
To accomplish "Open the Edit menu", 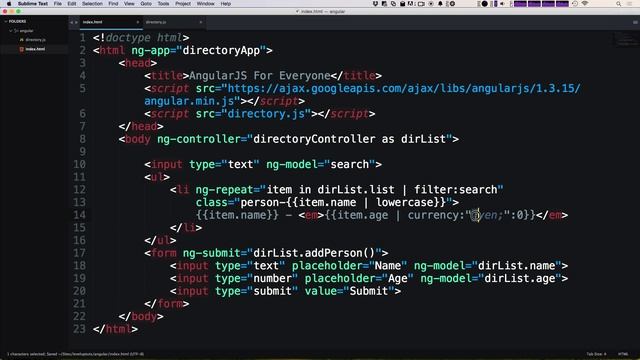I will pos(72,4).
